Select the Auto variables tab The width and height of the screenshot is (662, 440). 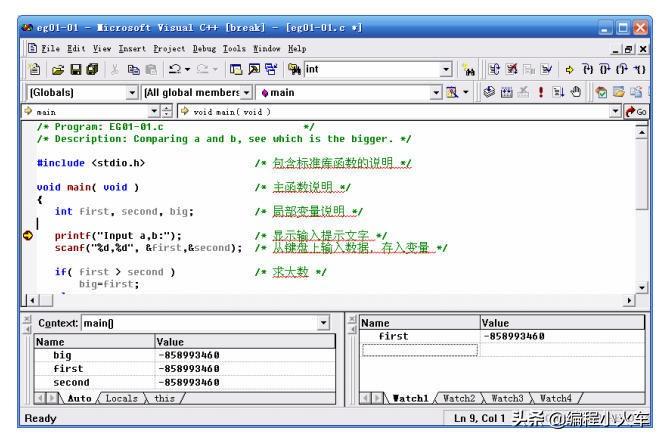click(x=79, y=399)
